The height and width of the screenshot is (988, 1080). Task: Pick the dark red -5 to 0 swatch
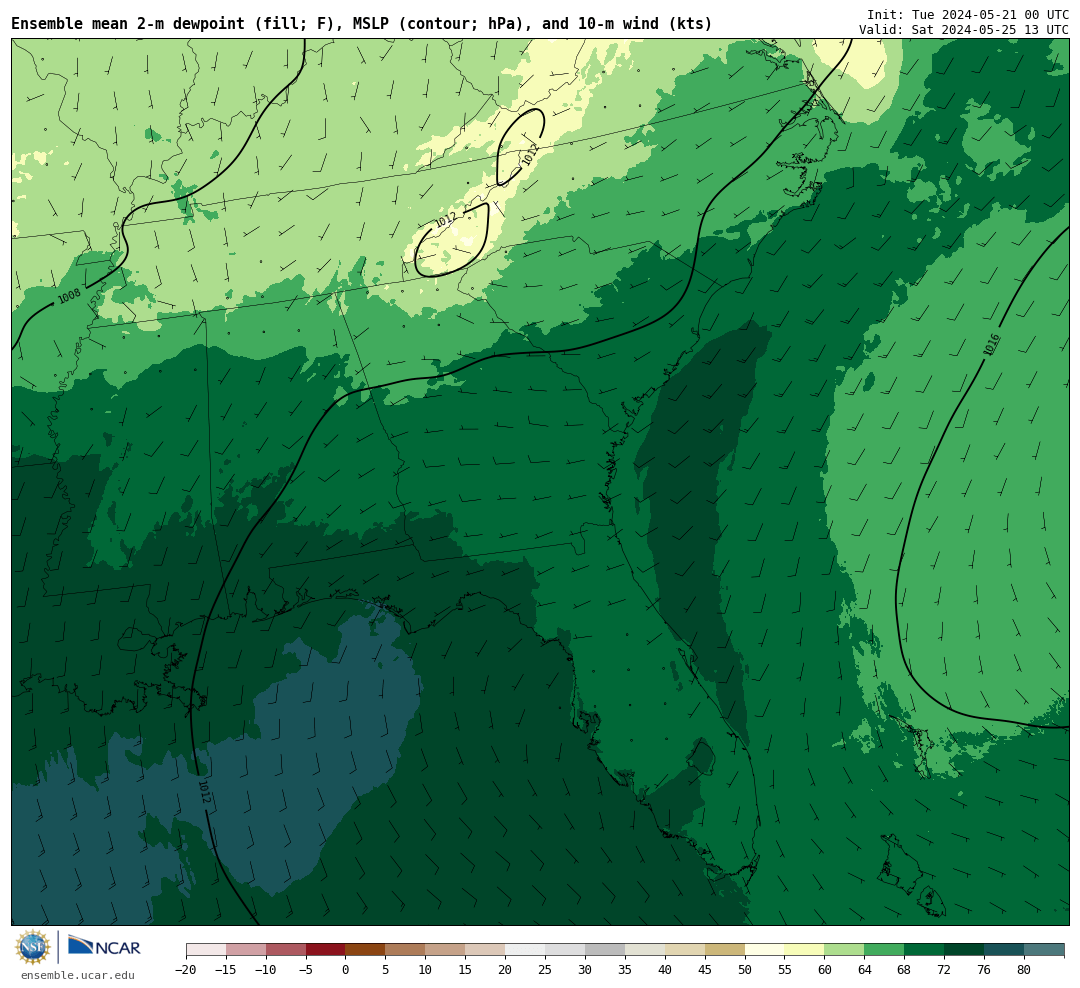(326, 950)
